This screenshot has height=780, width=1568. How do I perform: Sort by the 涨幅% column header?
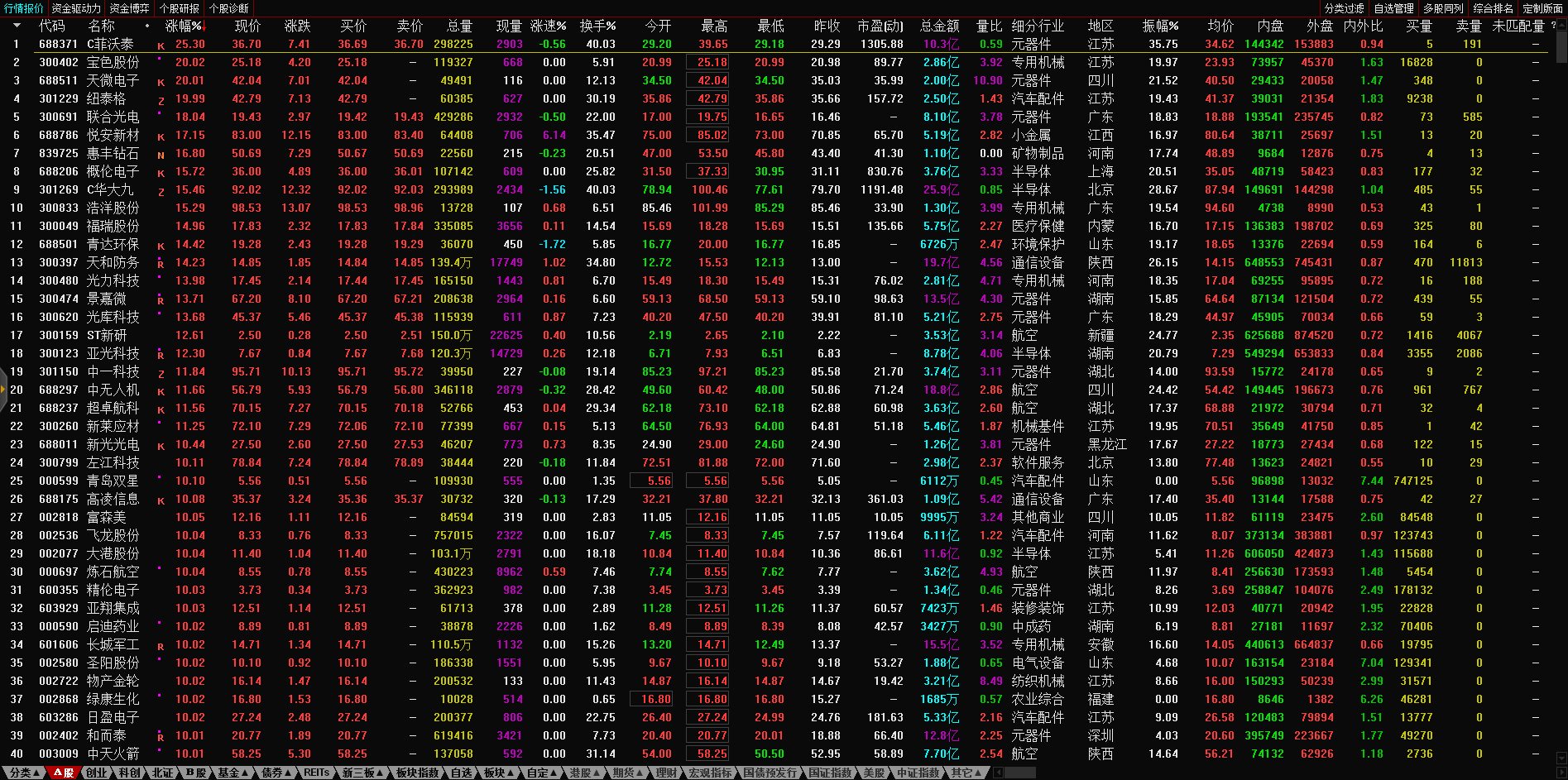pyautogui.click(x=185, y=26)
